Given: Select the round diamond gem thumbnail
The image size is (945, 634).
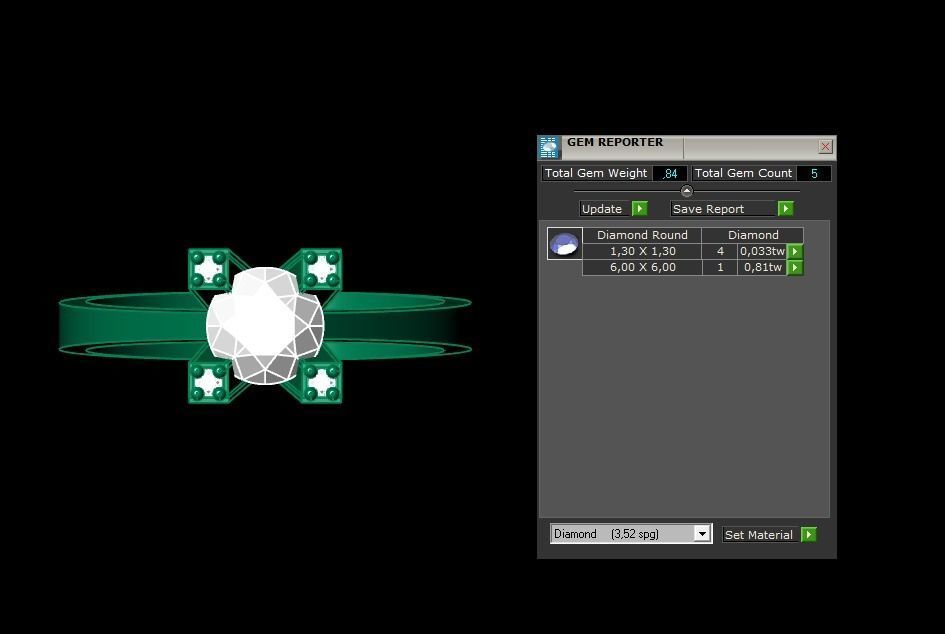Looking at the screenshot, I should [x=564, y=243].
